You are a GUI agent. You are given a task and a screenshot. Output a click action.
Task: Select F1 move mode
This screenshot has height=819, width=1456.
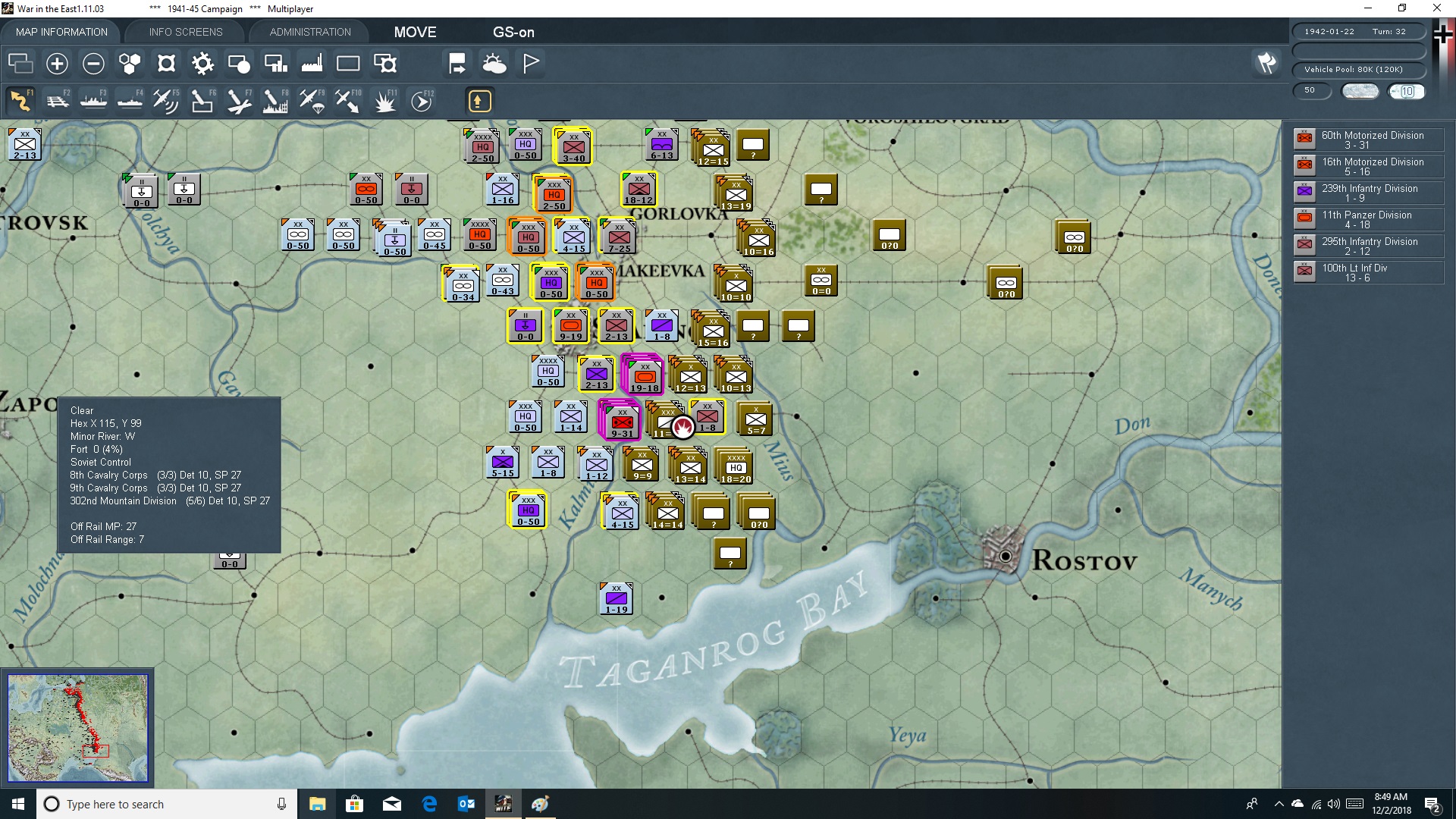[x=20, y=101]
